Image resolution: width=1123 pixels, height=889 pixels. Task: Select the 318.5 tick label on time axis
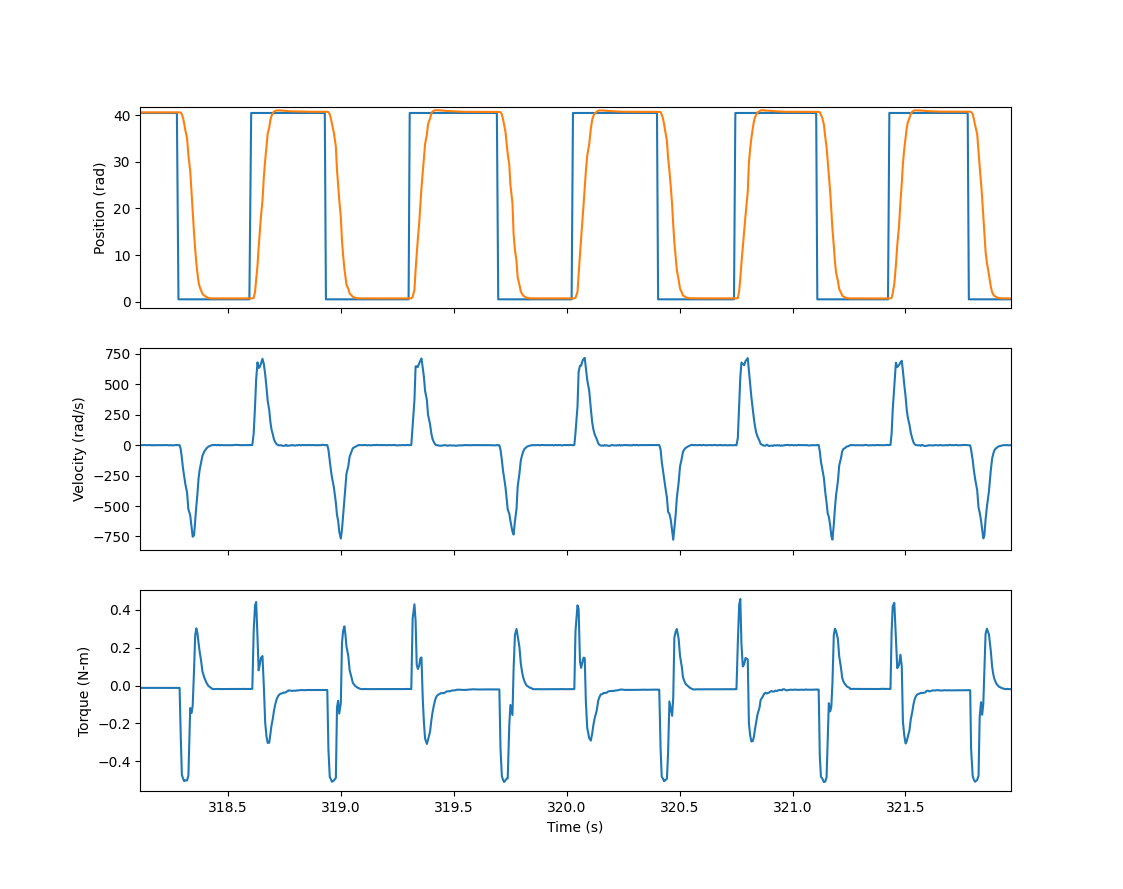228,808
